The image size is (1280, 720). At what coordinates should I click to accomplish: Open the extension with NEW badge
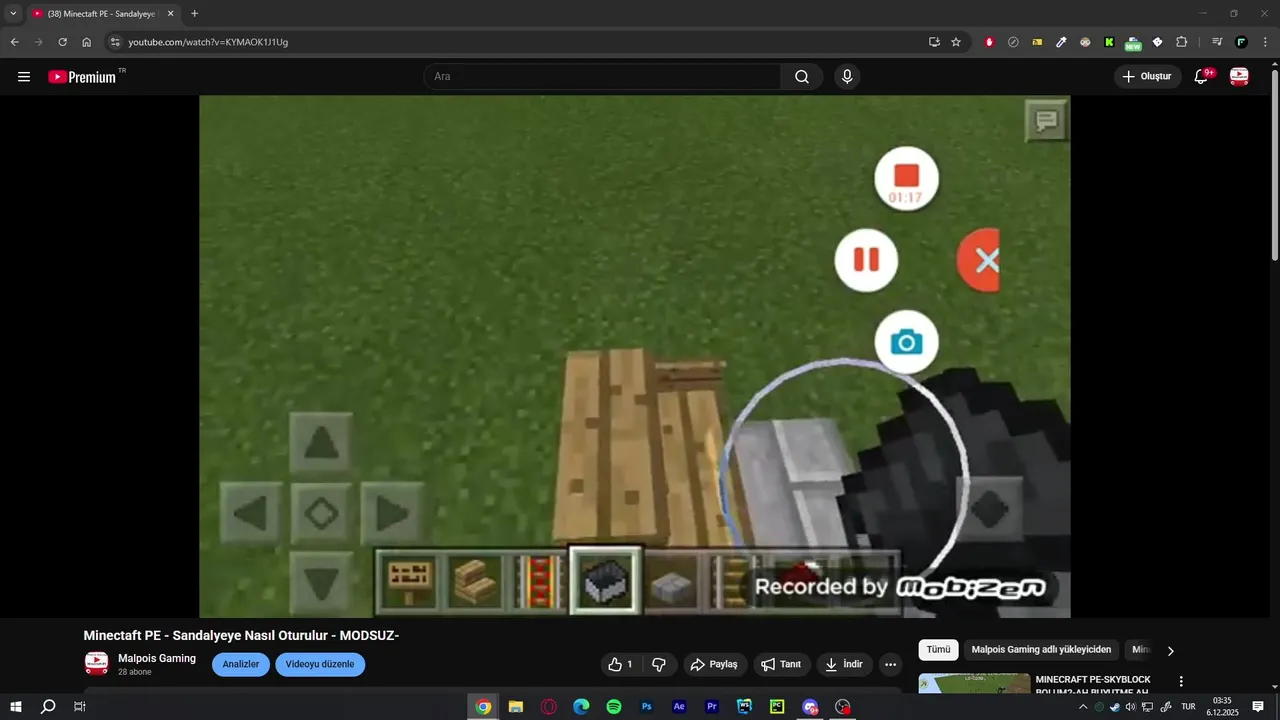click(x=1133, y=43)
